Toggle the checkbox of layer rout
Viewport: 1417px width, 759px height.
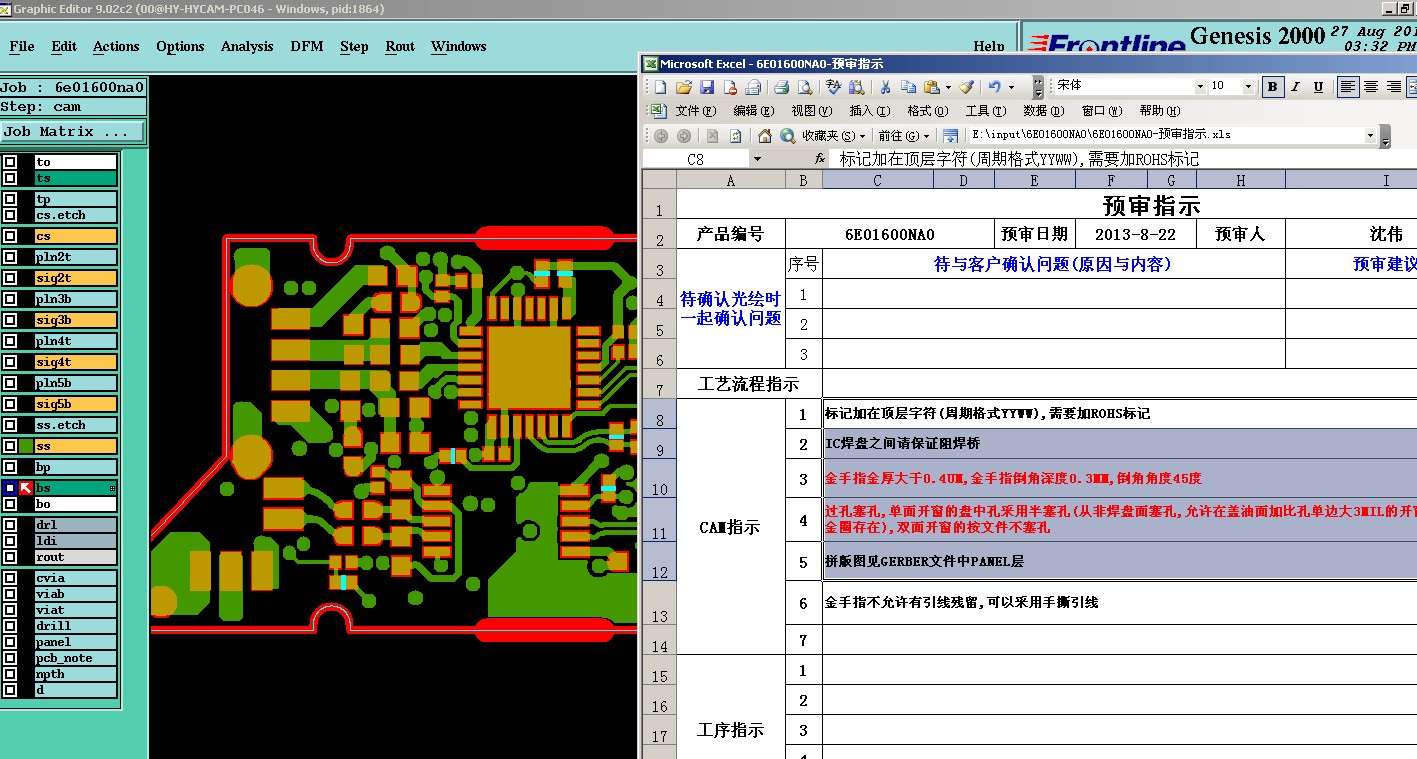coord(10,557)
